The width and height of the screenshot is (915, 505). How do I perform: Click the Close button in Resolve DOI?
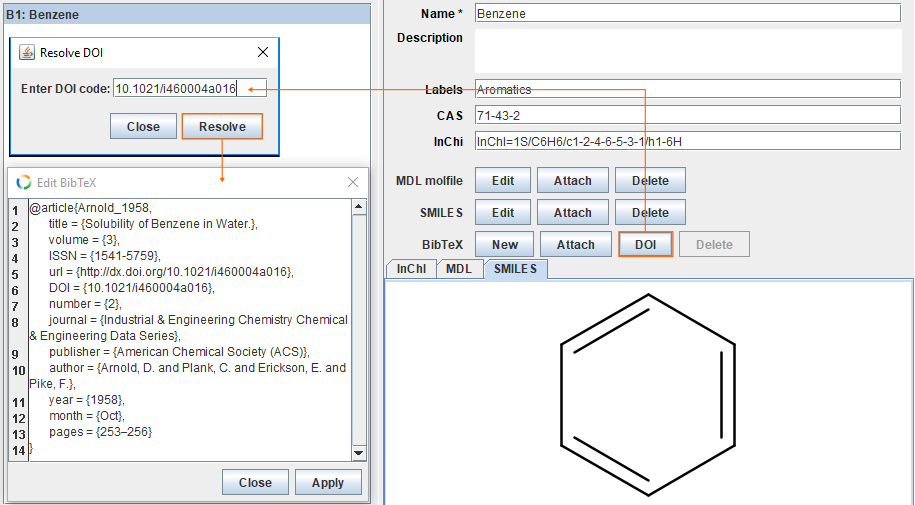144,126
